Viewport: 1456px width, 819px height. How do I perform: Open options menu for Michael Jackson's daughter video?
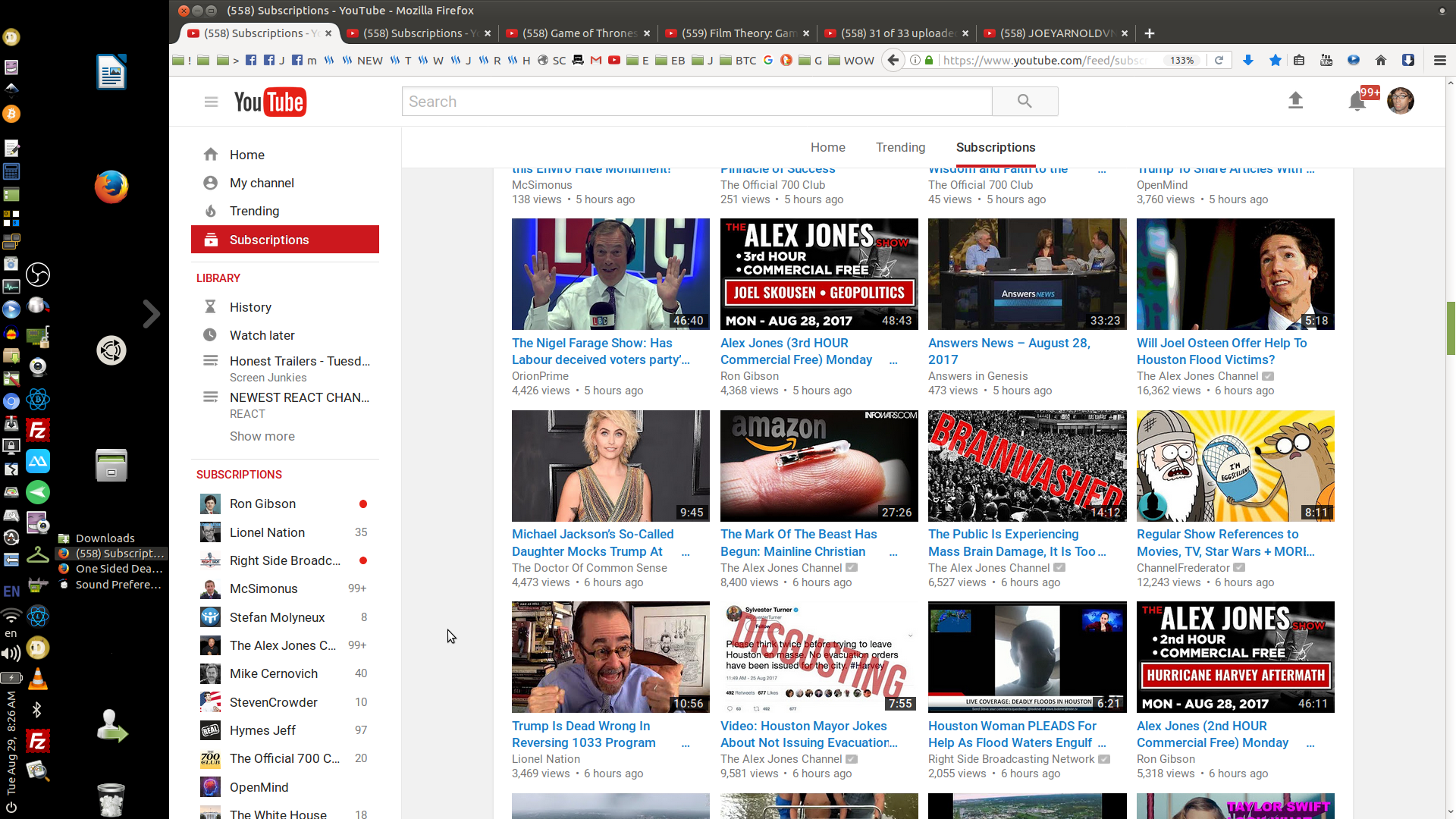(686, 553)
